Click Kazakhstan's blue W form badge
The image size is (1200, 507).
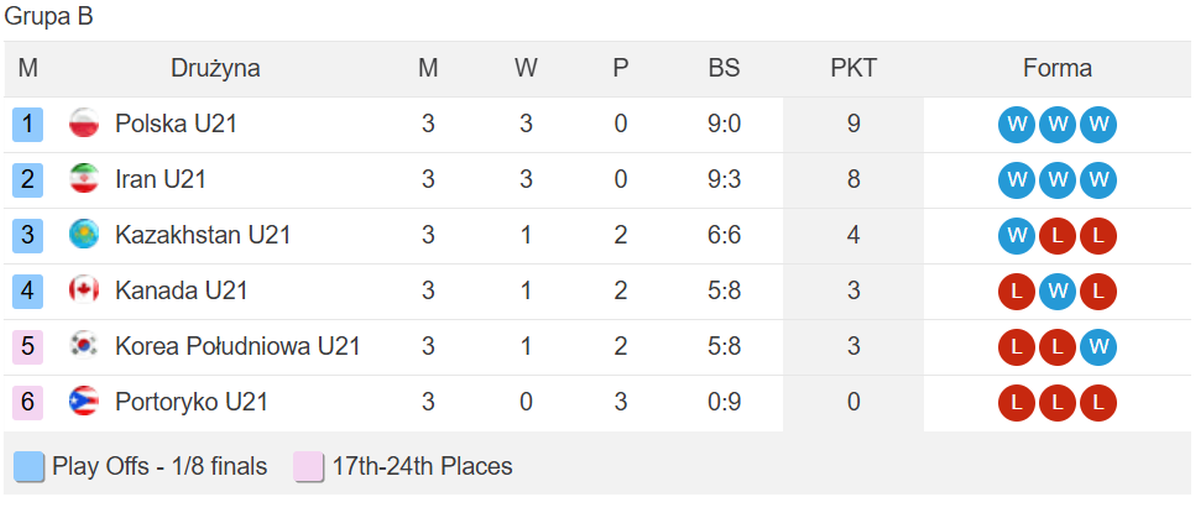[1017, 236]
